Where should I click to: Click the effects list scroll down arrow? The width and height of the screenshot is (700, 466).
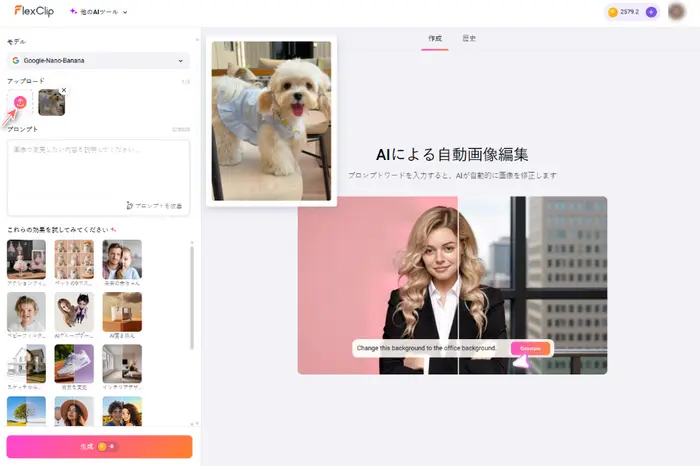[192, 424]
